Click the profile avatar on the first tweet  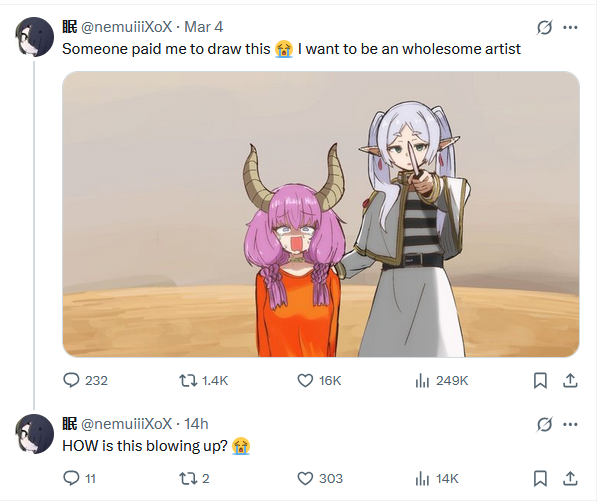coord(34,37)
